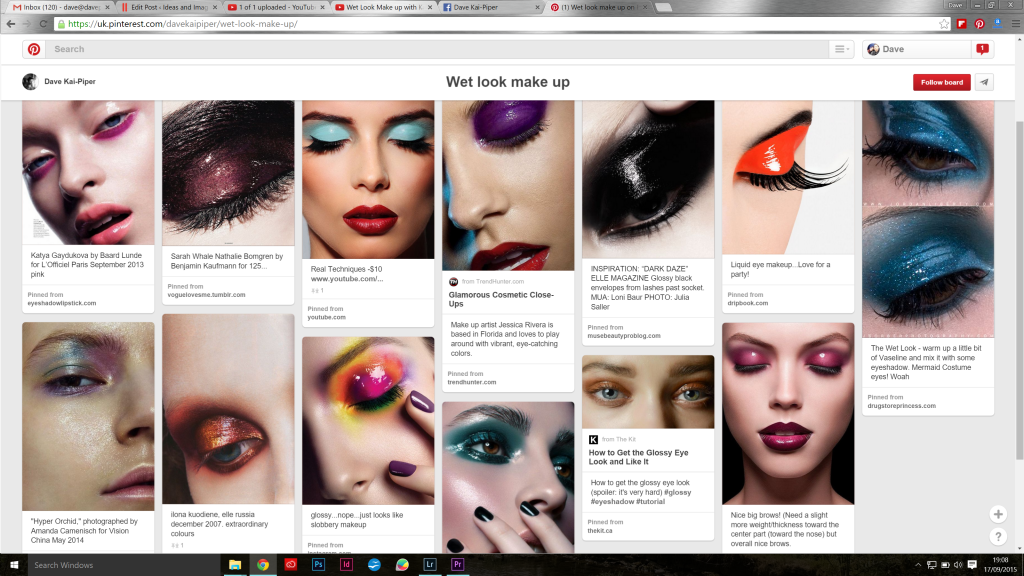
Task: Open the purple glossy eyelid close-up pin
Action: [x=508, y=185]
